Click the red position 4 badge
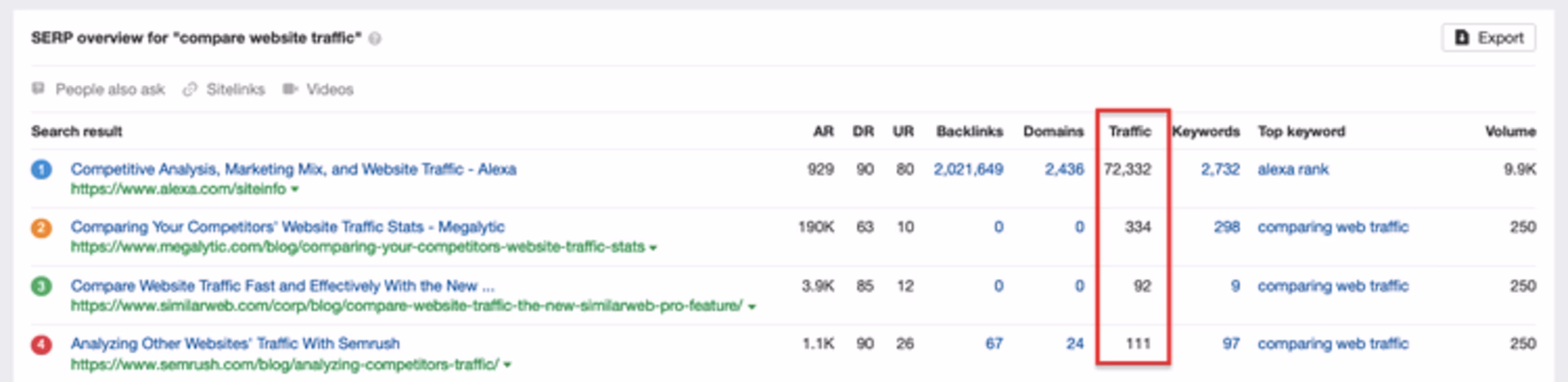The image size is (1568, 382). pos(42,344)
